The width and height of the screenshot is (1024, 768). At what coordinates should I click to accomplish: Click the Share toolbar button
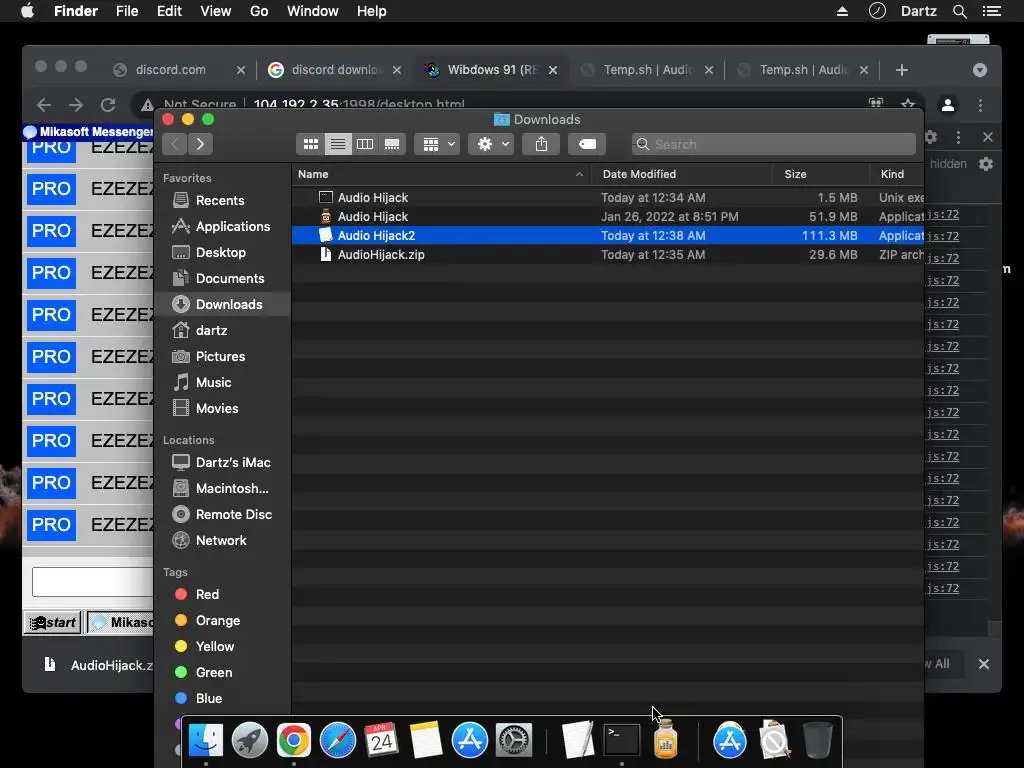pyautogui.click(x=541, y=144)
